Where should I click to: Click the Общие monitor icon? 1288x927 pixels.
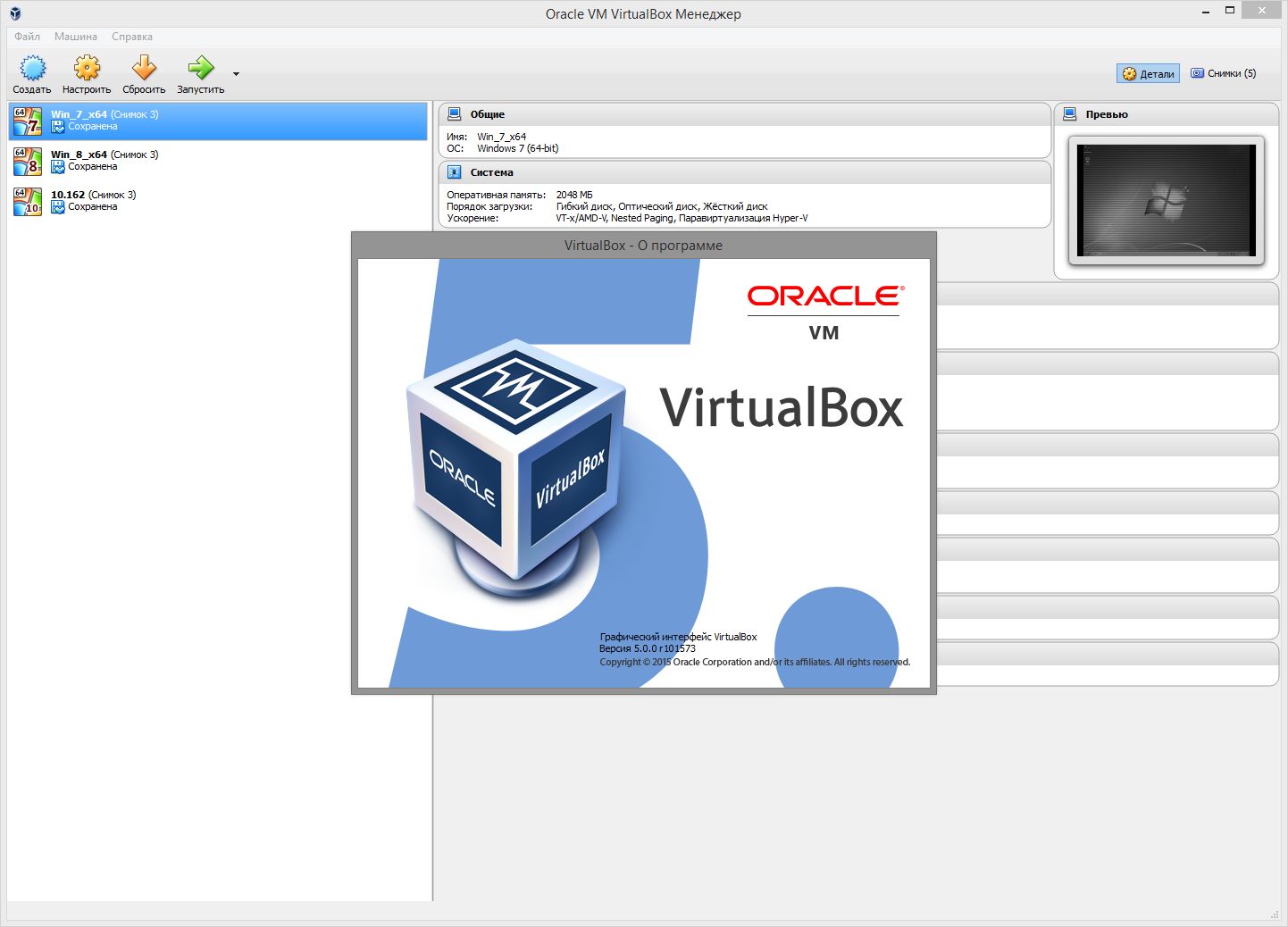454,114
